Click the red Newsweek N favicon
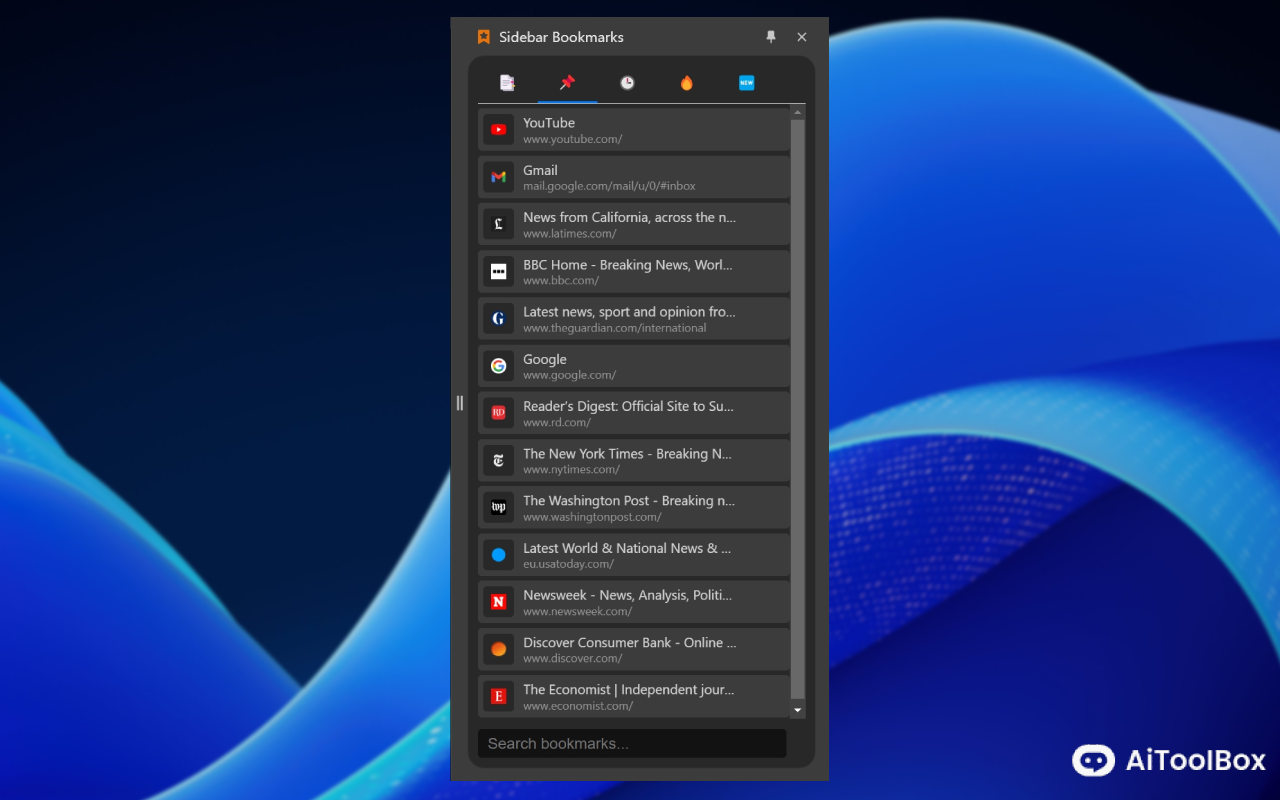1280x800 pixels. (498, 602)
